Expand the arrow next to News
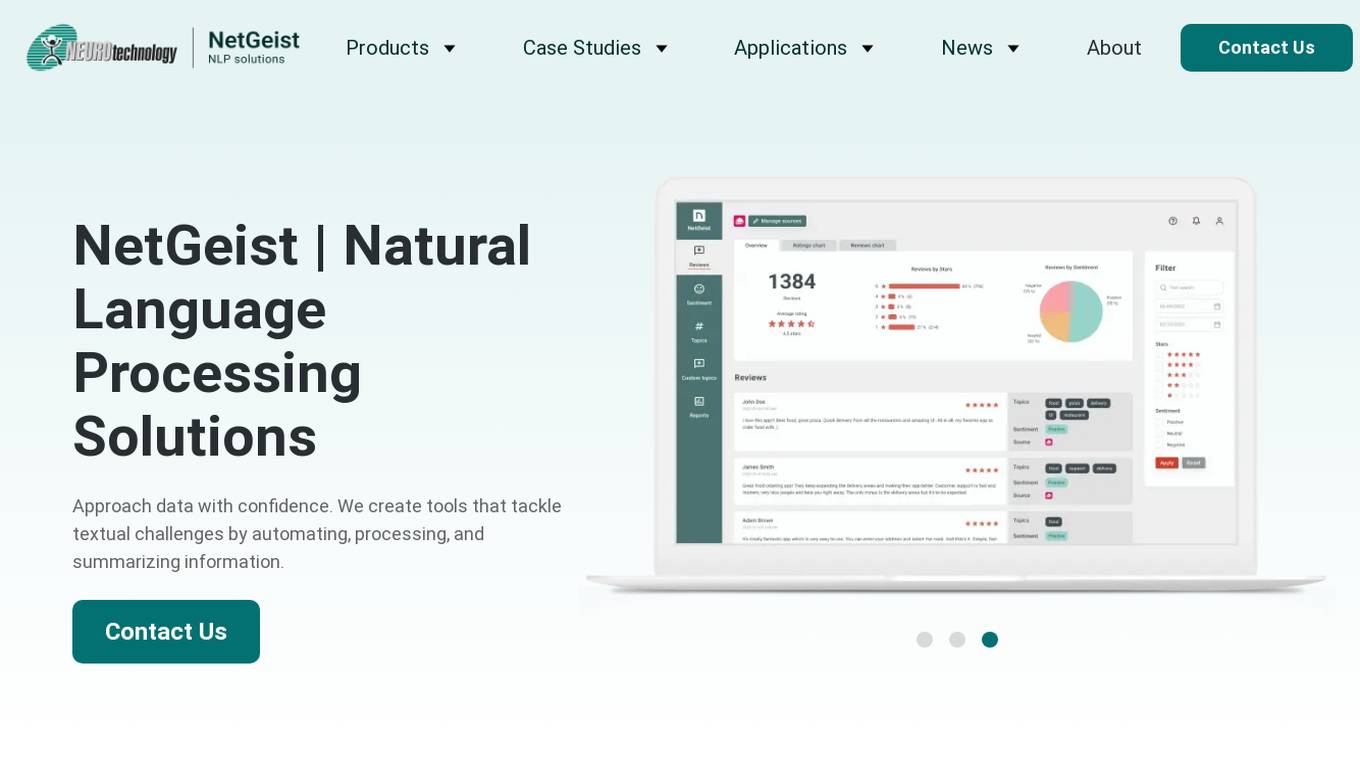 (1013, 48)
